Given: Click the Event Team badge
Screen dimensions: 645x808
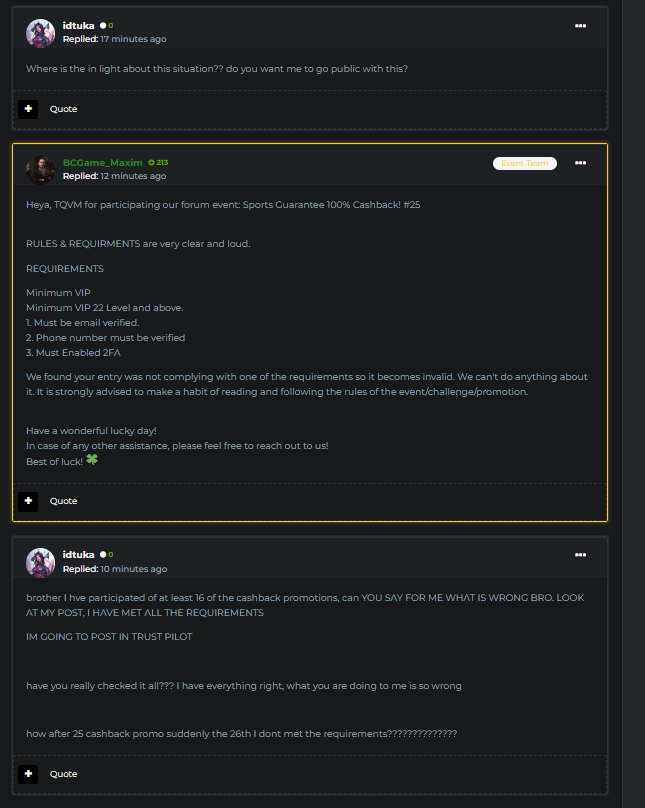Looking at the screenshot, I should pyautogui.click(x=525, y=163).
